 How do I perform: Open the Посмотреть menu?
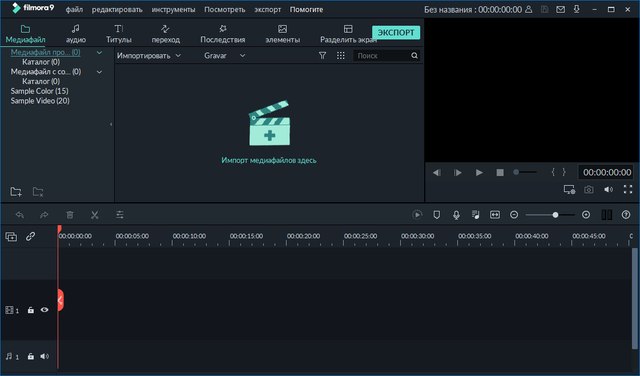click(224, 9)
